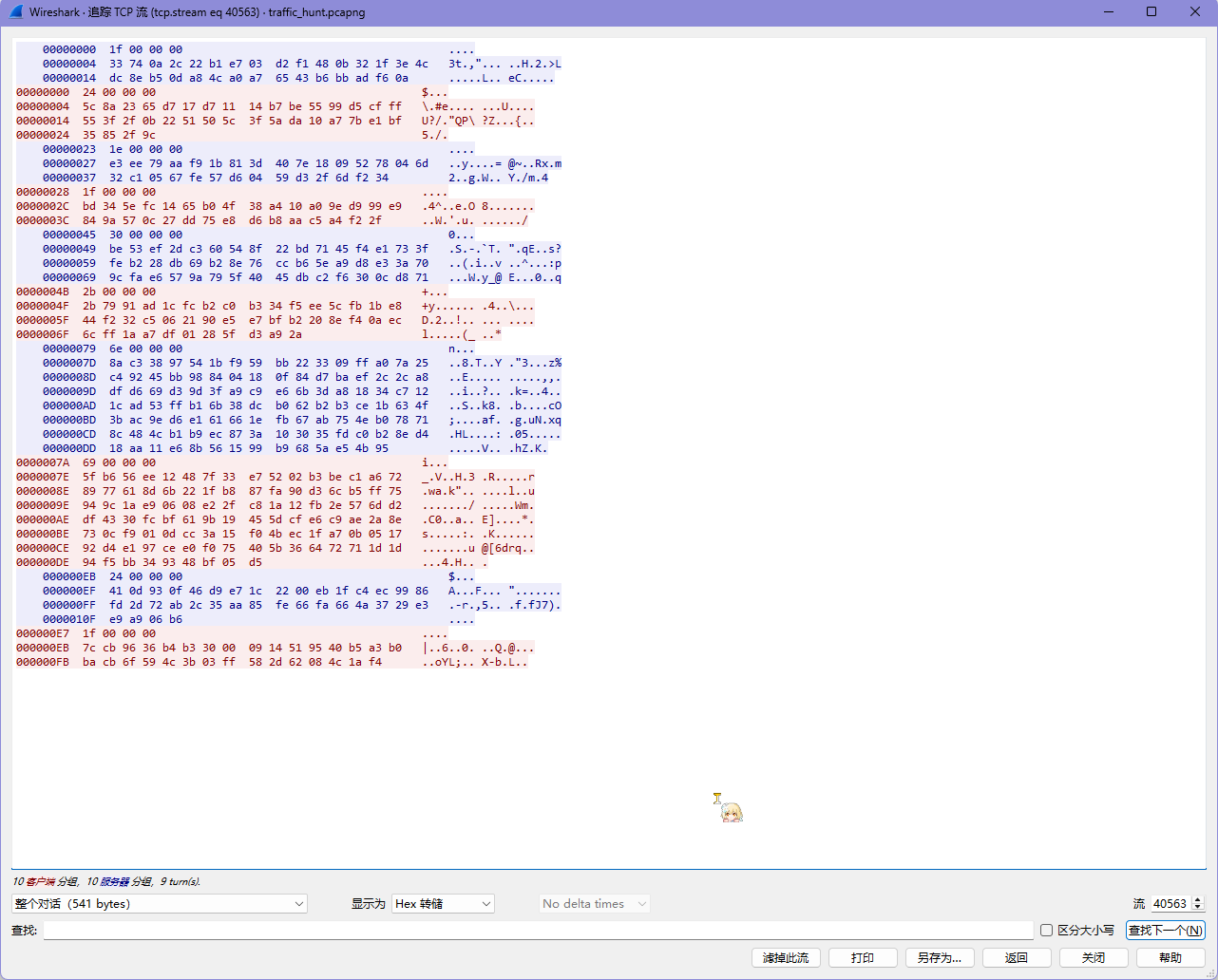Focus the 查找 search text field

point(538,931)
